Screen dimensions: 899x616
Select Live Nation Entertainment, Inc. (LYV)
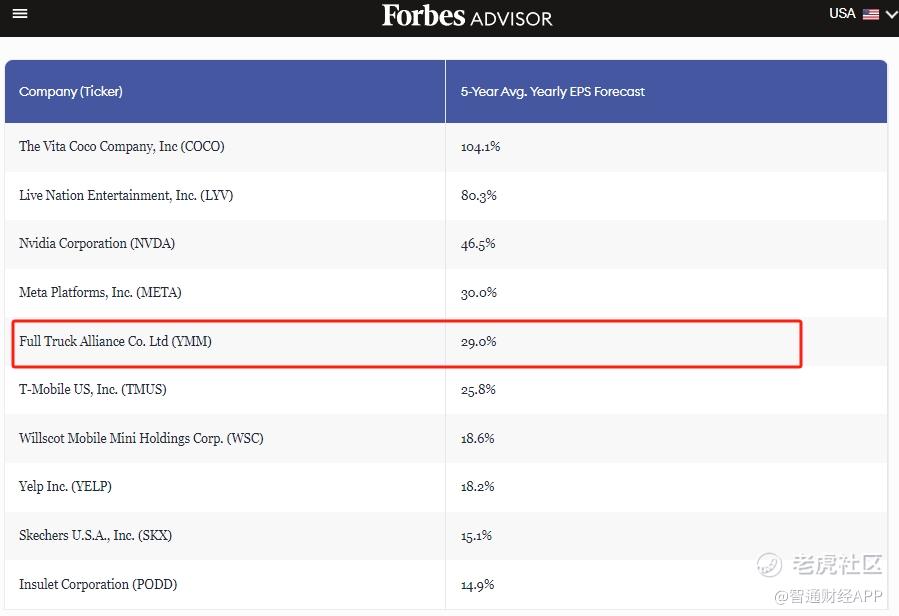[x=125, y=195]
